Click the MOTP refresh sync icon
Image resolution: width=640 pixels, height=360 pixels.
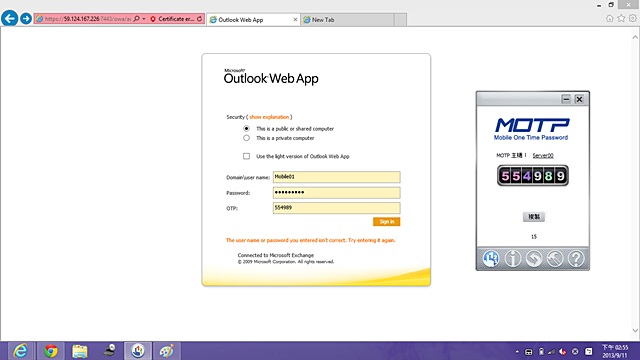[534, 258]
